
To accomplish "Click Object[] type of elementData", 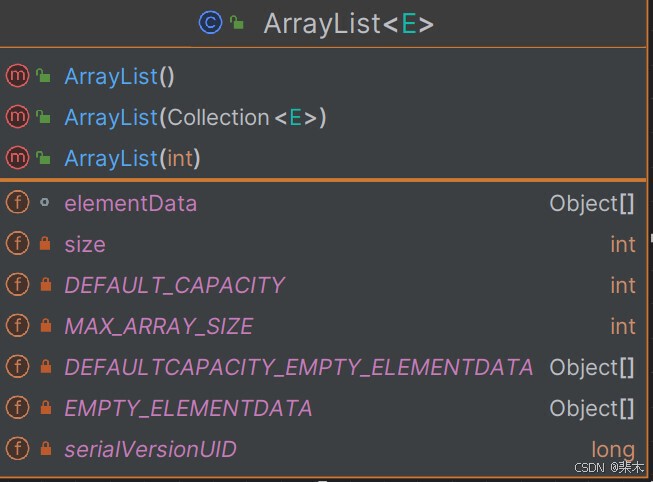I will pos(592,204).
